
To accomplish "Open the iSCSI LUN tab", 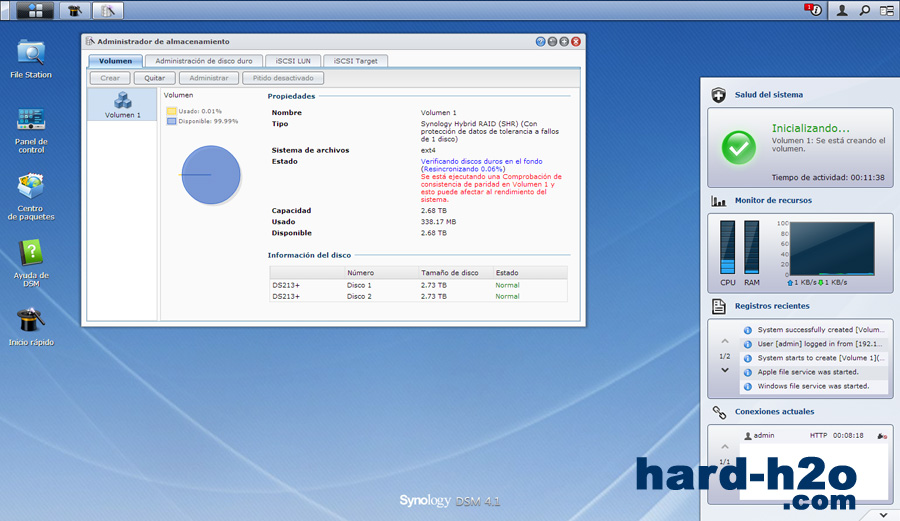I will click(x=293, y=61).
